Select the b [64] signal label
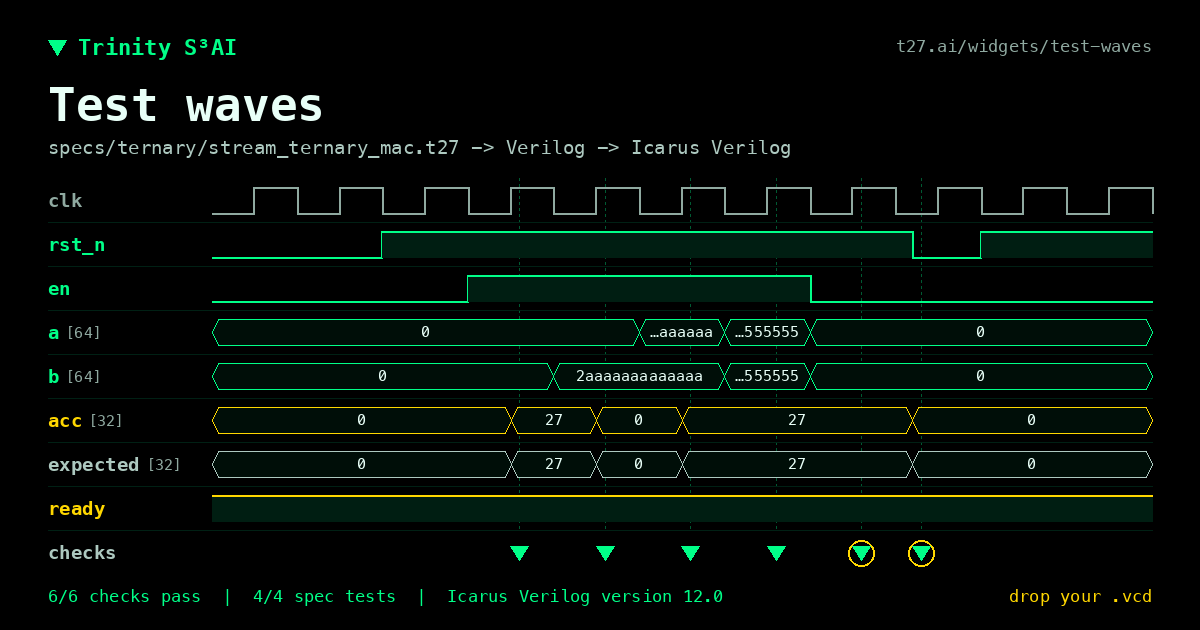 pyautogui.click(x=74, y=377)
